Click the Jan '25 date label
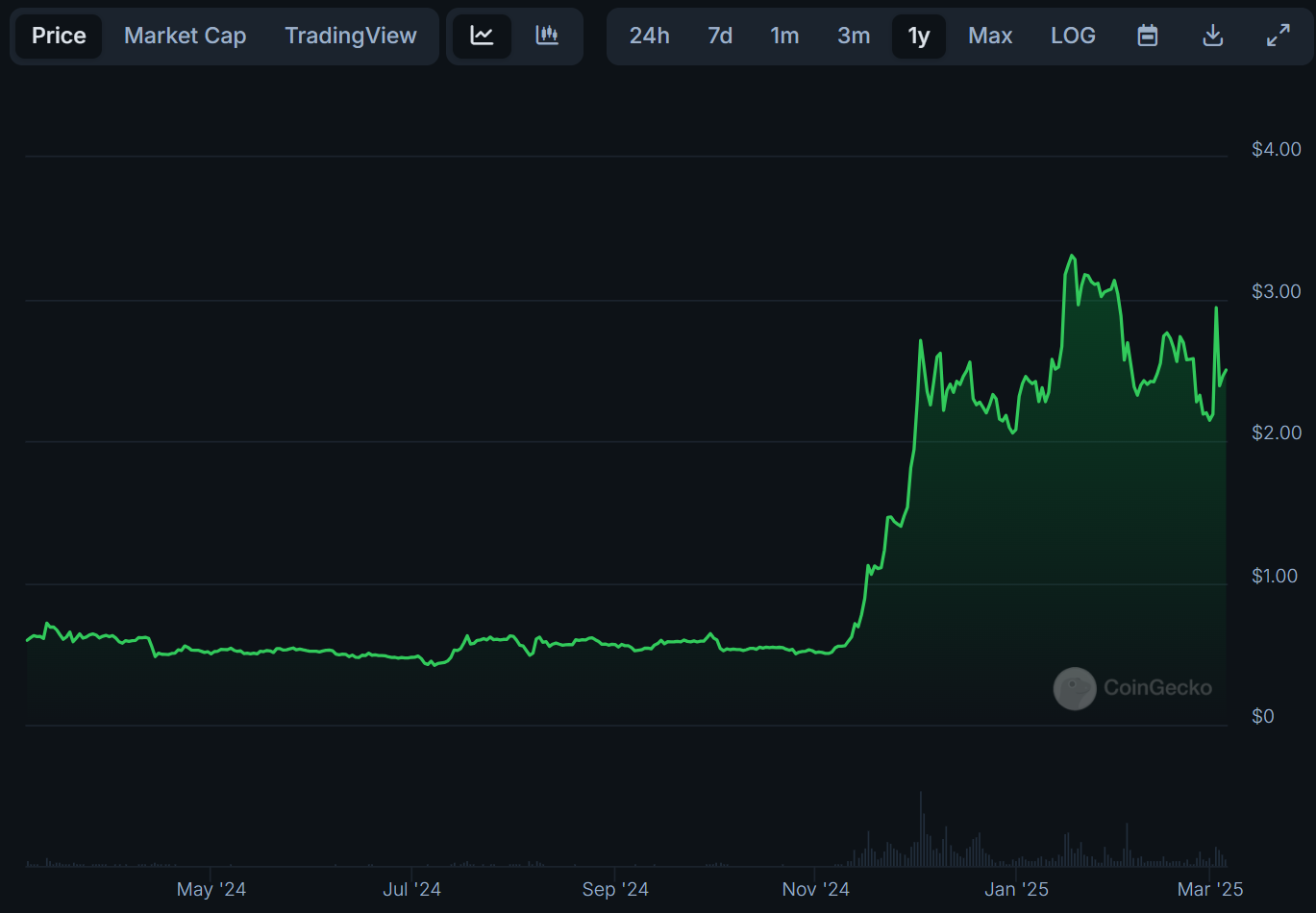The height and width of the screenshot is (913, 1316). [x=1017, y=889]
